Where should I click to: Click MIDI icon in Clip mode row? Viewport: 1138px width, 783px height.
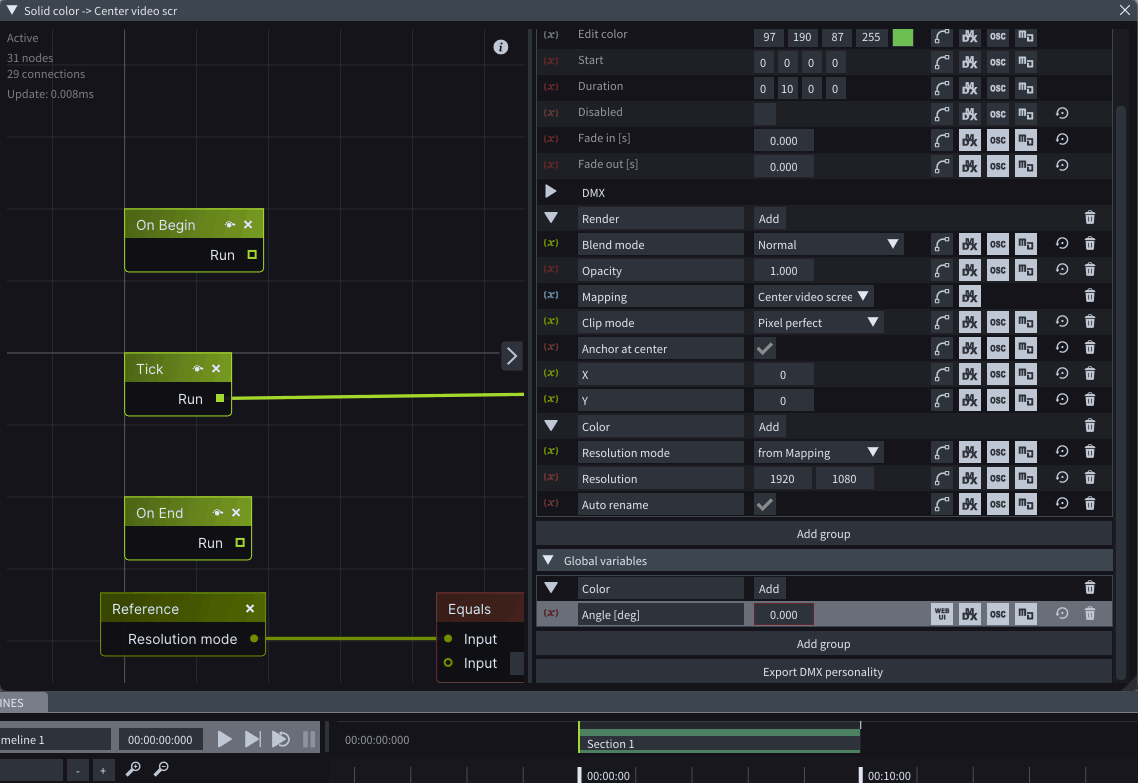pyautogui.click(x=1025, y=323)
